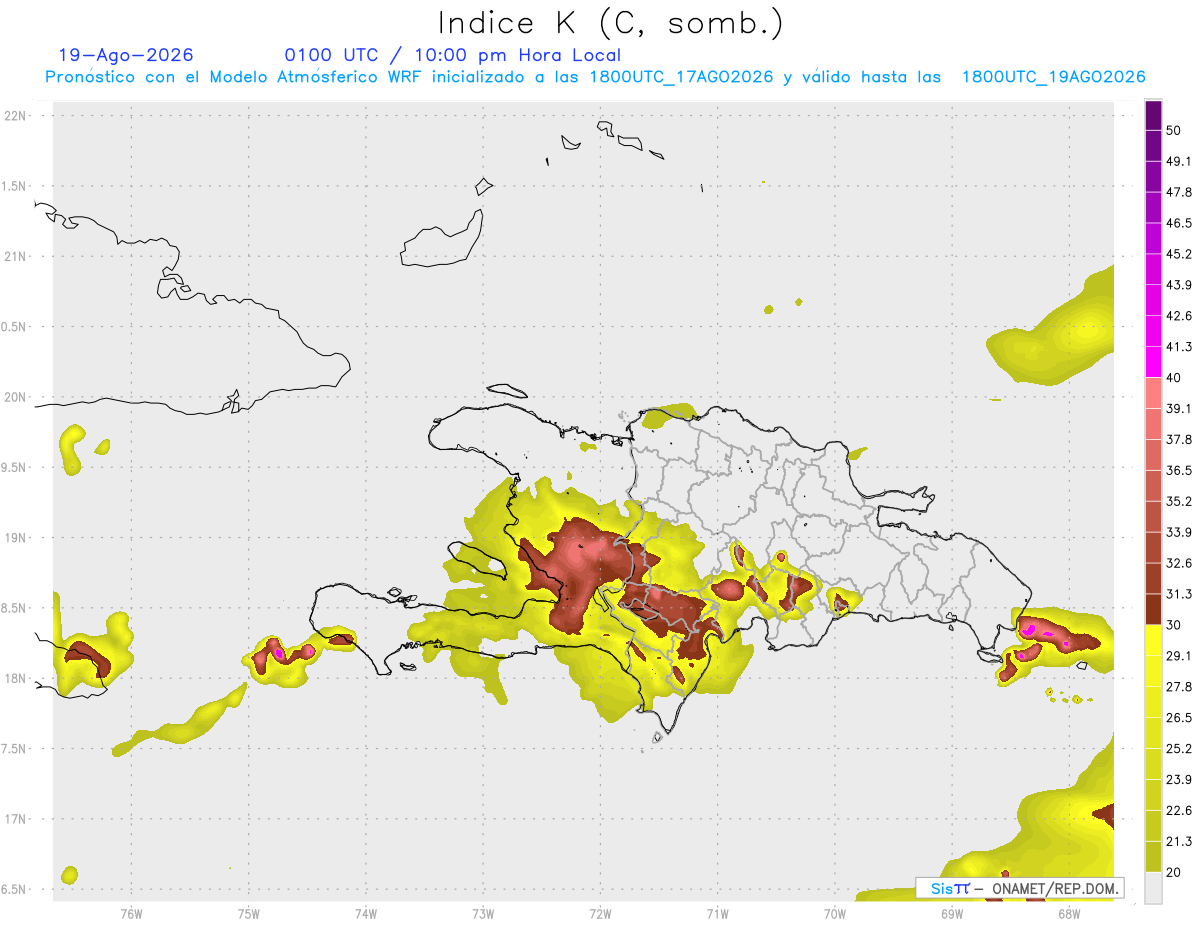Viewport: 1200px width, 927px height.
Task: Click the colorbar value 29.1
Action: (x=1179, y=656)
